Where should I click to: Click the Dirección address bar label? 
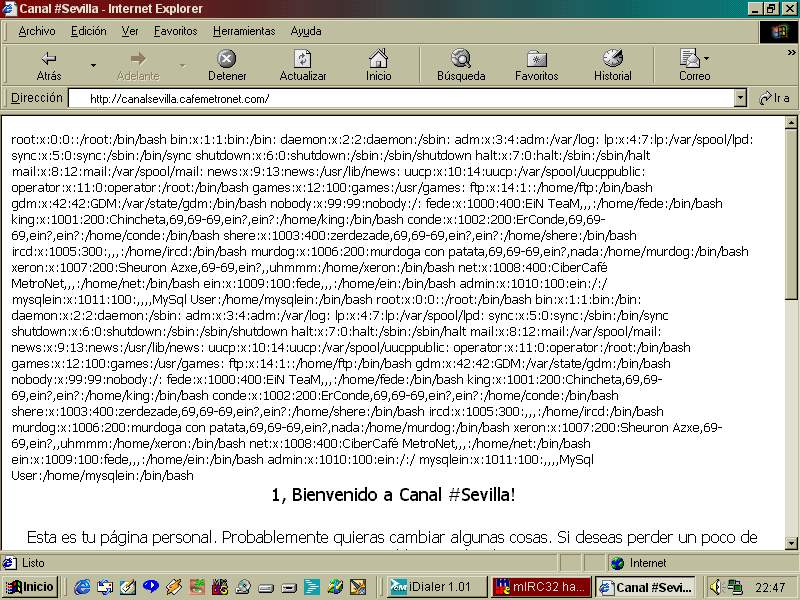pyautogui.click(x=37, y=98)
